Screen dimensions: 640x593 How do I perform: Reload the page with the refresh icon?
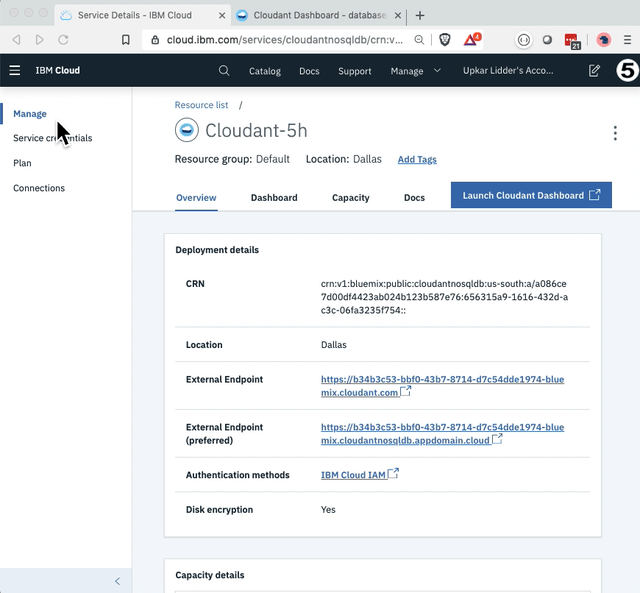tap(63, 40)
